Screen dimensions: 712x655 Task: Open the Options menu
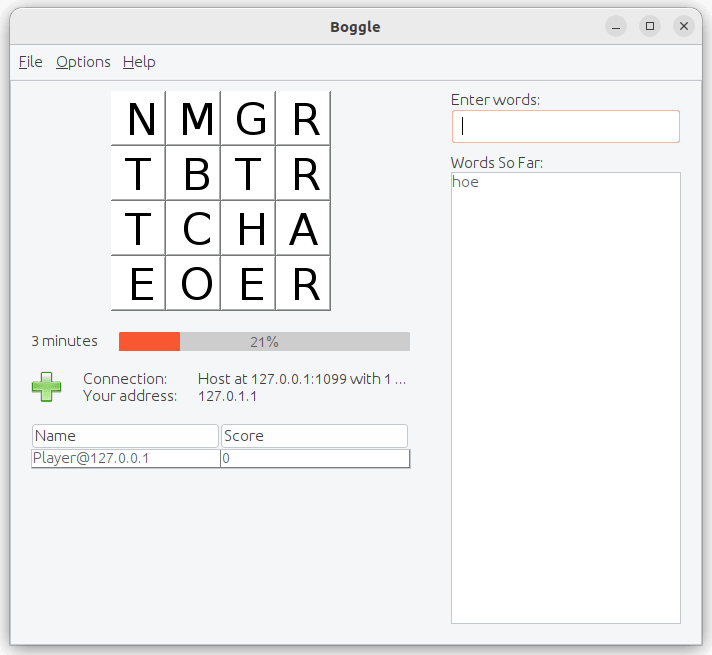[83, 62]
